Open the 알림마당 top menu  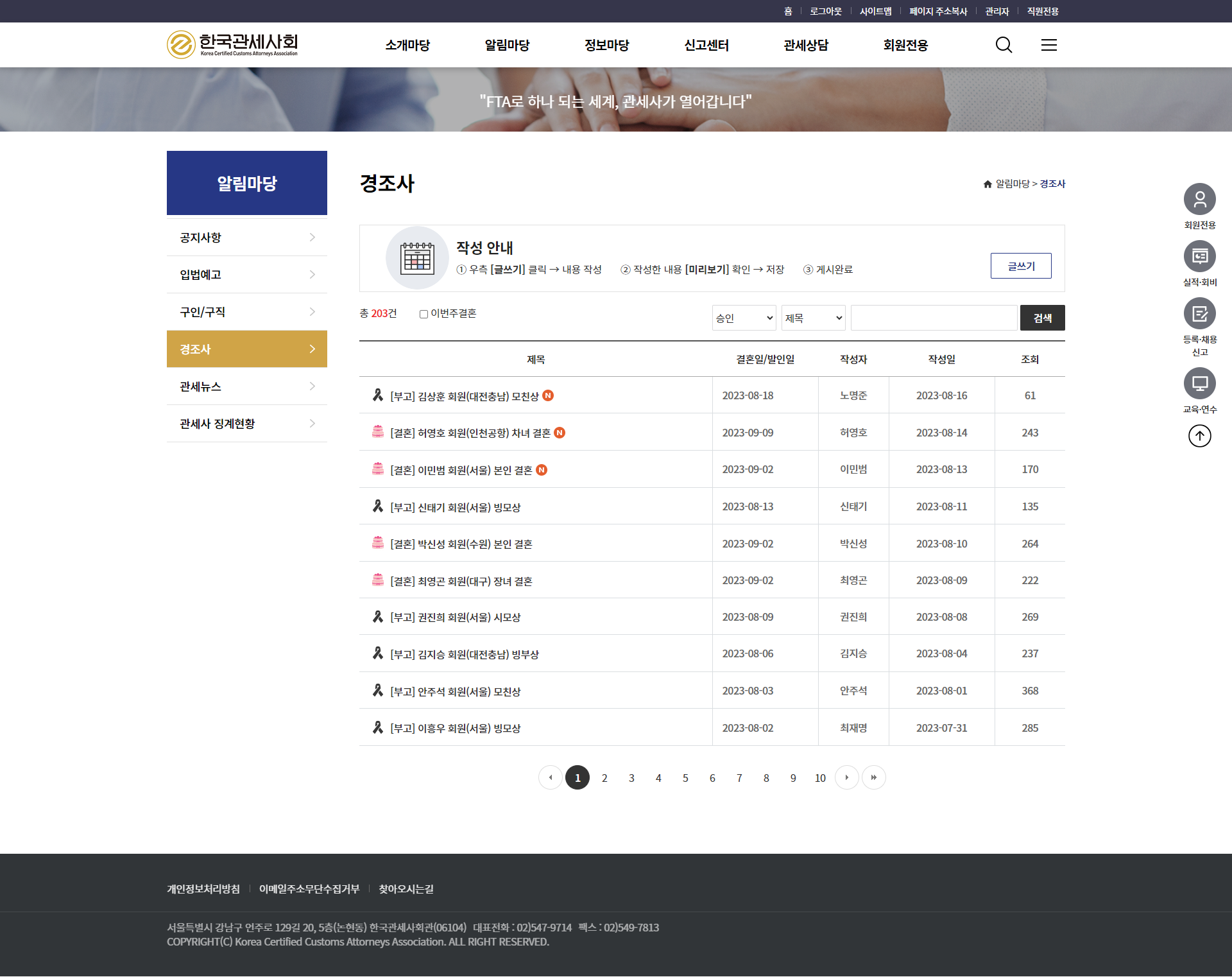pyautogui.click(x=507, y=45)
